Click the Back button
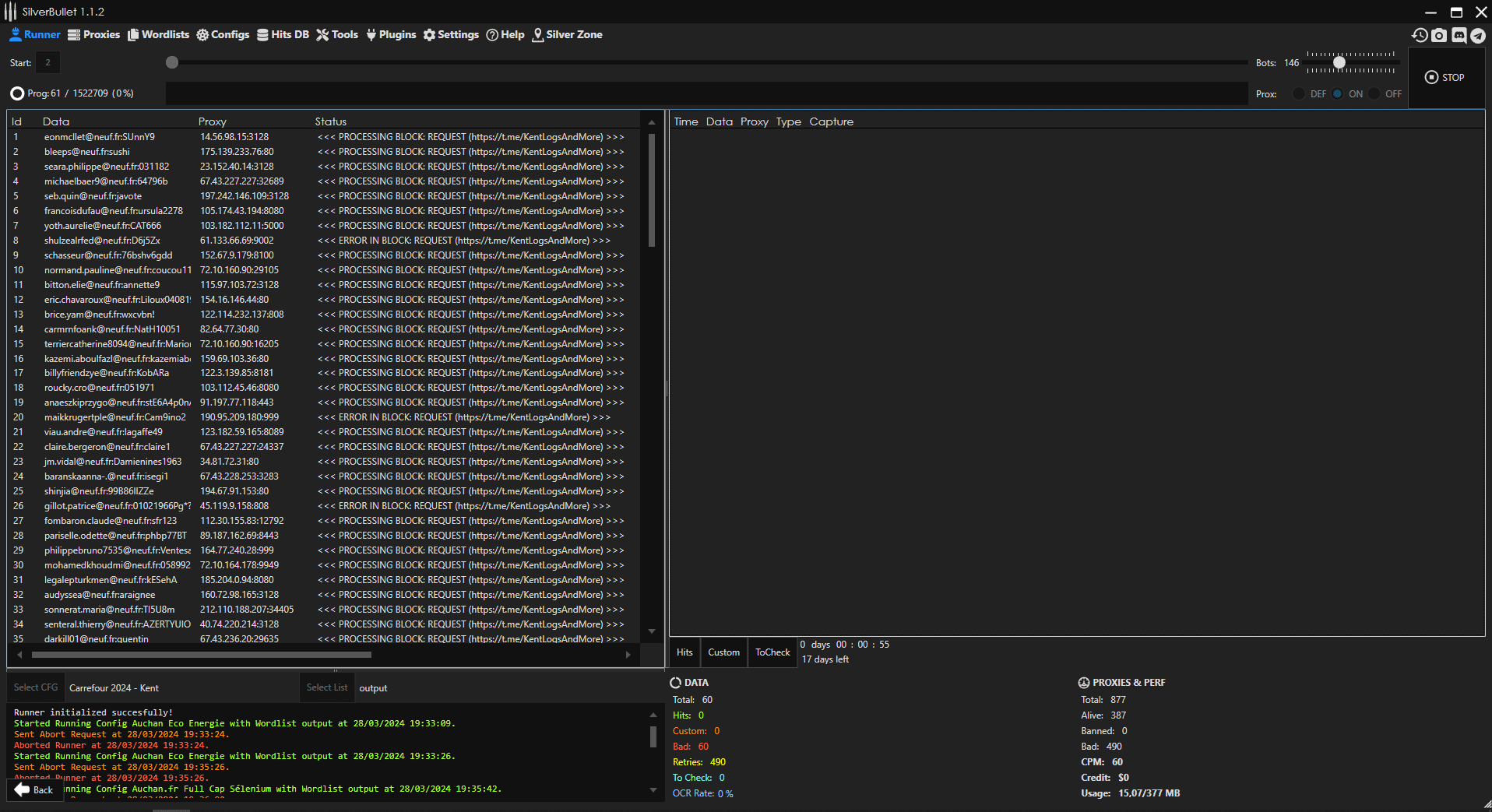The image size is (1492, 812). 34,789
